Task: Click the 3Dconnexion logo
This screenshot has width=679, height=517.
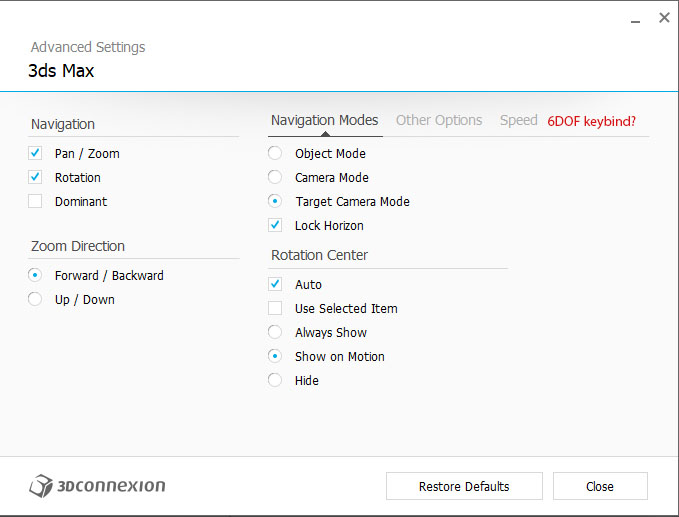Action: [97, 486]
